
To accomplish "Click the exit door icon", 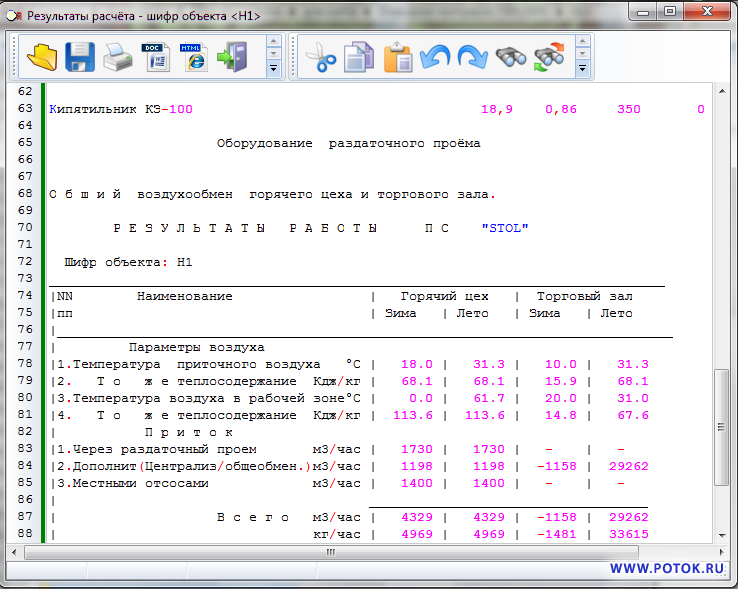I will pos(232,57).
